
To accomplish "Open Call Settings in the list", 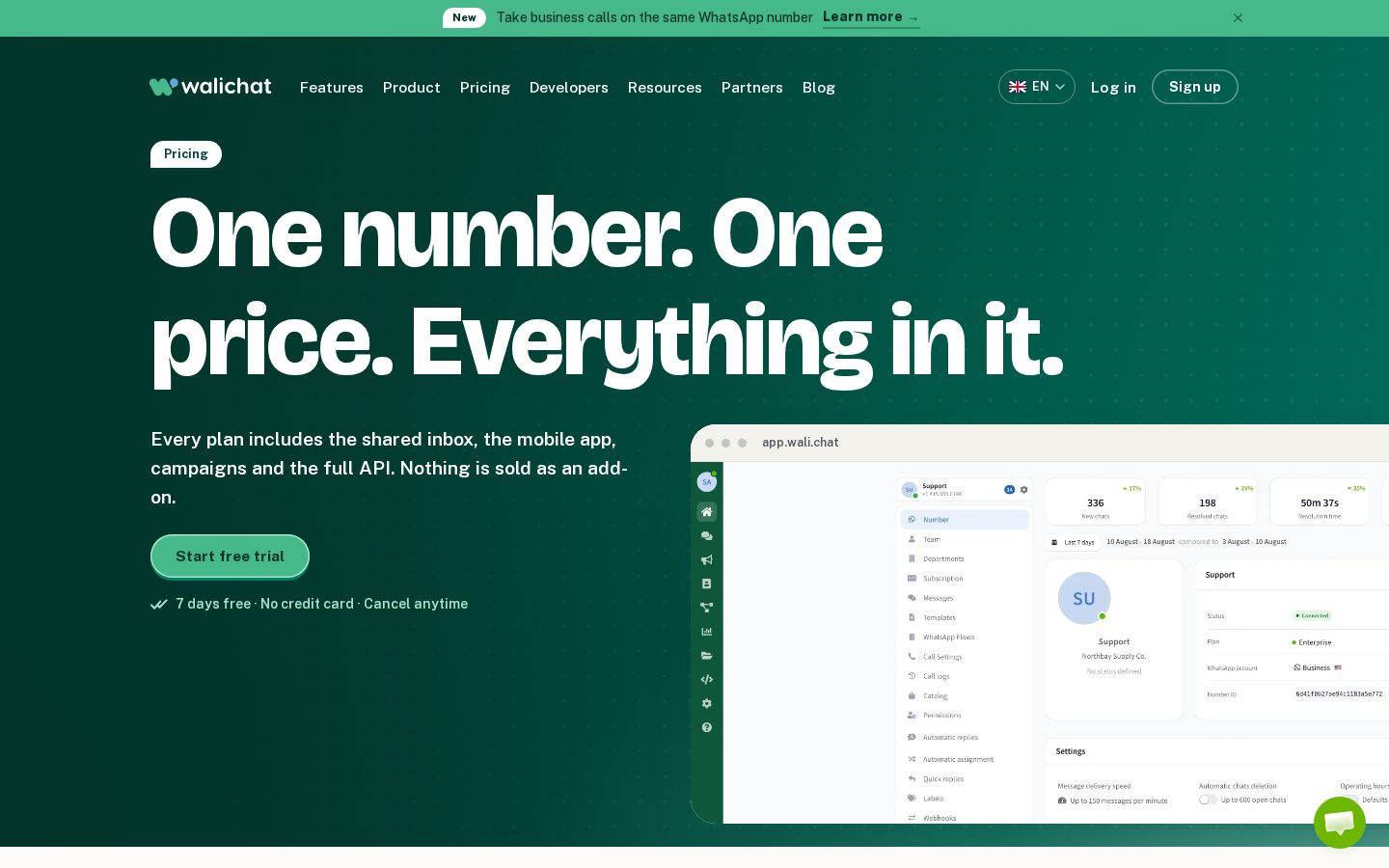I will [x=965, y=657].
